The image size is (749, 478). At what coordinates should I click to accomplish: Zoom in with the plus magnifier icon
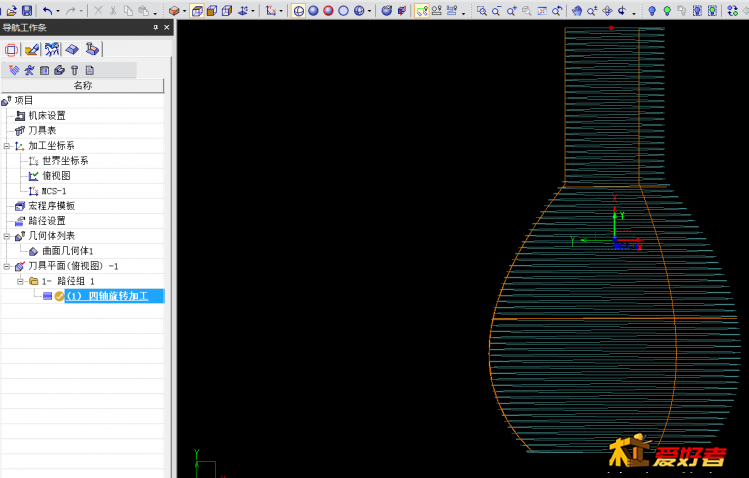[512, 11]
